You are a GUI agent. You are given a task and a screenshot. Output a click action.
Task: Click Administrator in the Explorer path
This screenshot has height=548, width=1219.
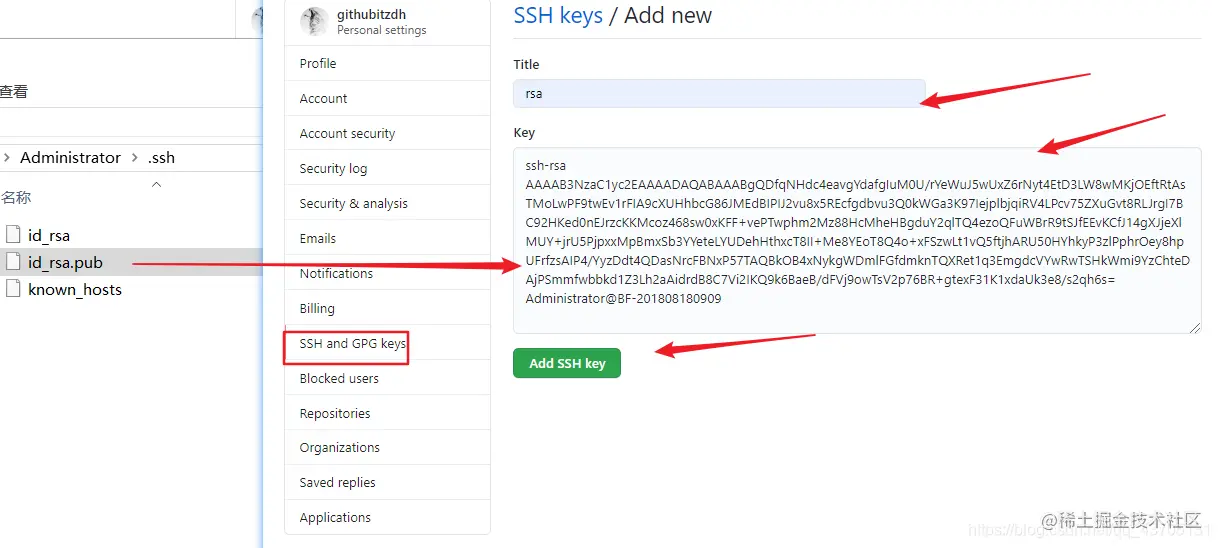(70, 157)
